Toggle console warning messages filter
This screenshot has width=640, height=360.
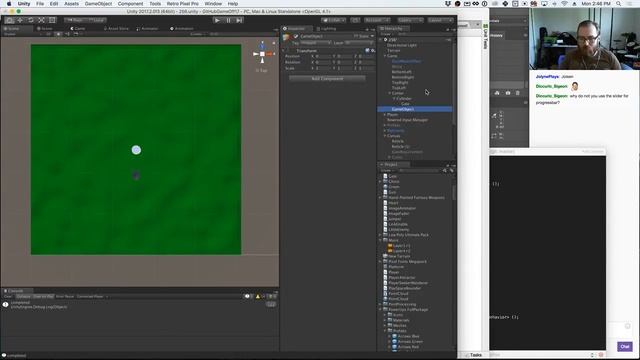point(260,296)
